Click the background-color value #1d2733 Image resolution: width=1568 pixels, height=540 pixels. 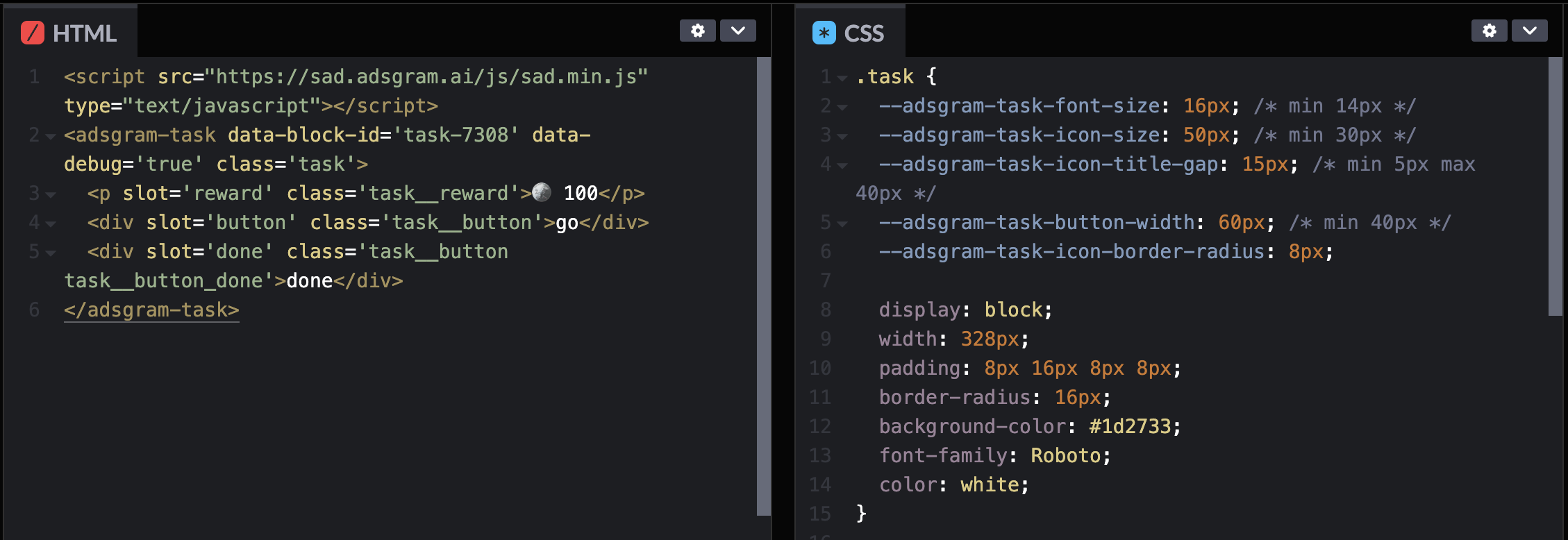[1129, 426]
